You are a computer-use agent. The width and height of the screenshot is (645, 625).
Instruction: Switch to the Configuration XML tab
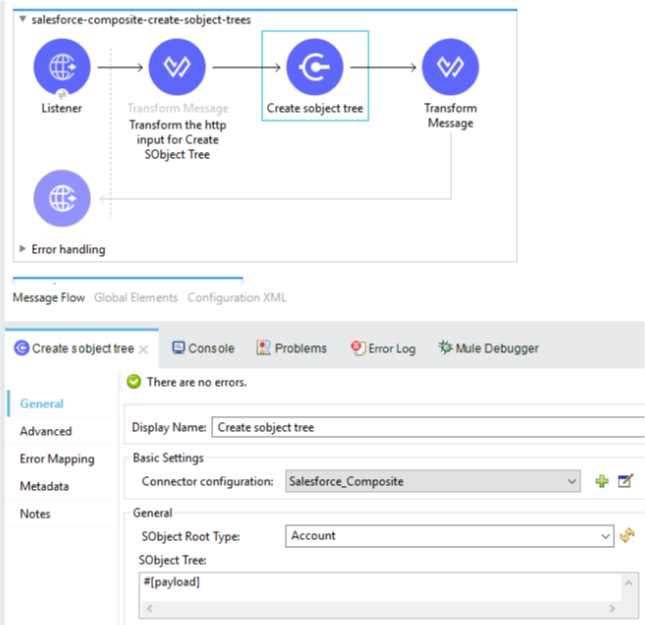coord(236,297)
